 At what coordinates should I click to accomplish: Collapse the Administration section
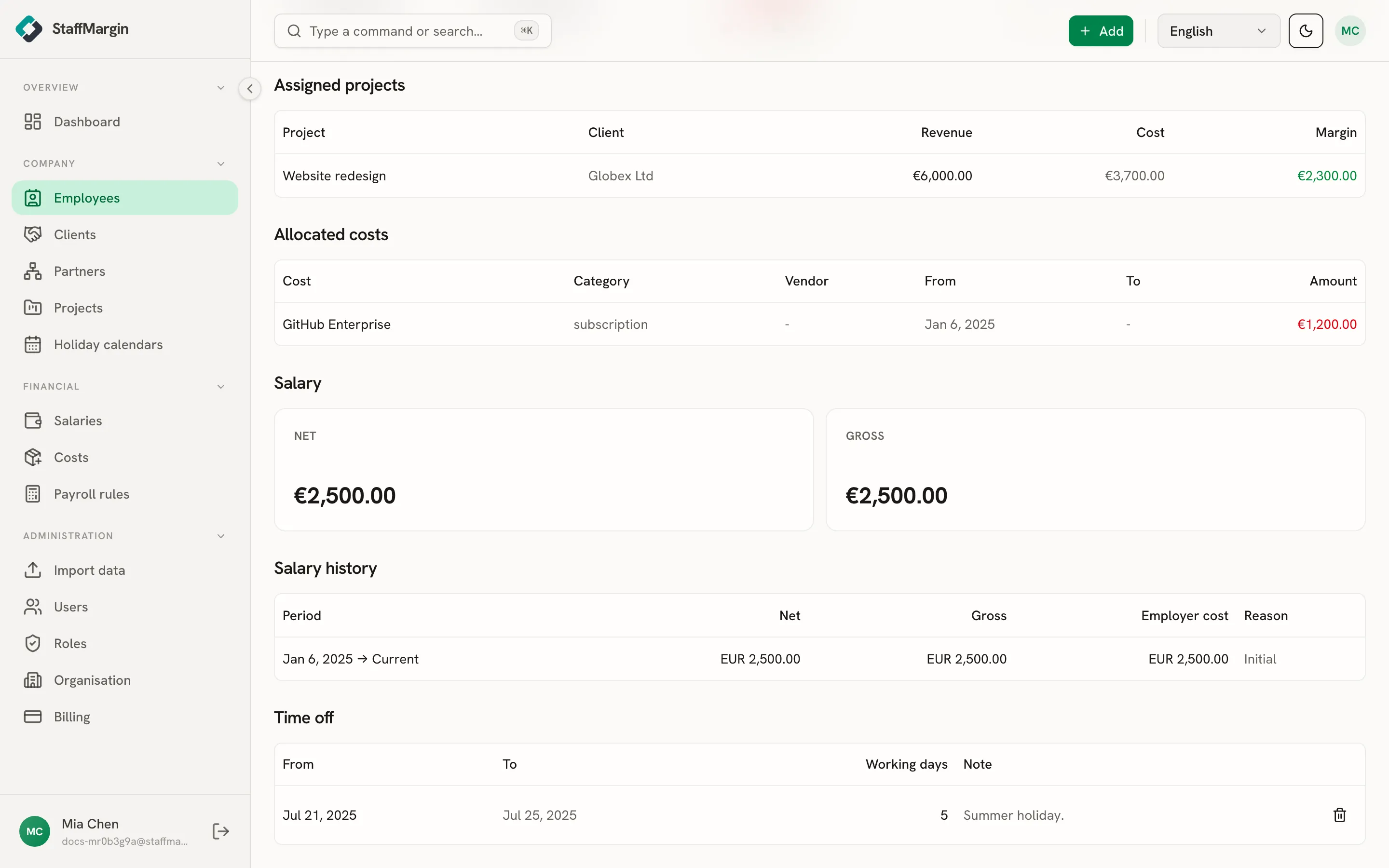(220, 536)
